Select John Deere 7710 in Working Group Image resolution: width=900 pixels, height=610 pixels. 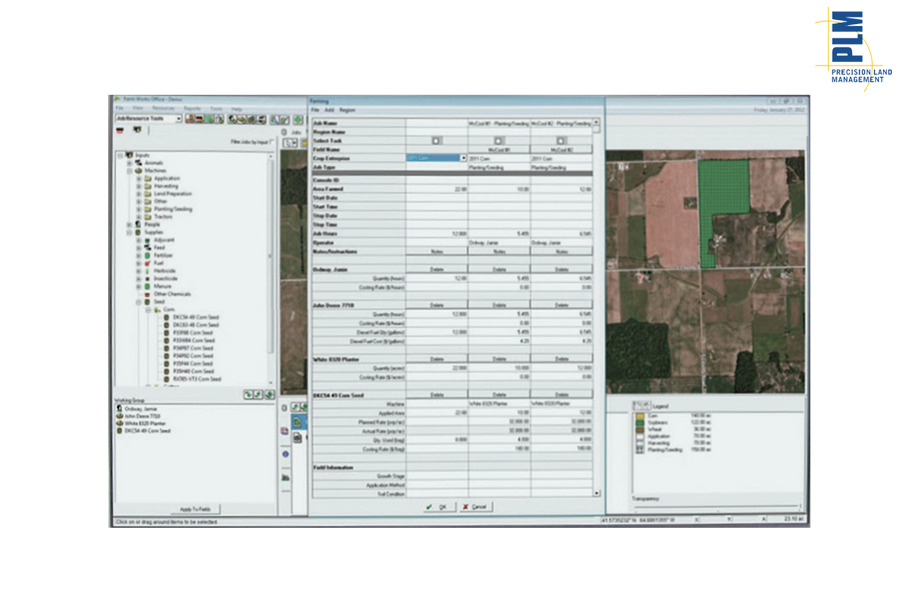(142, 416)
